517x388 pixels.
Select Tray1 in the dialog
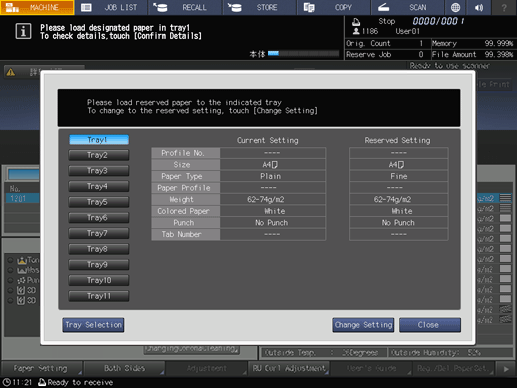click(x=99, y=140)
